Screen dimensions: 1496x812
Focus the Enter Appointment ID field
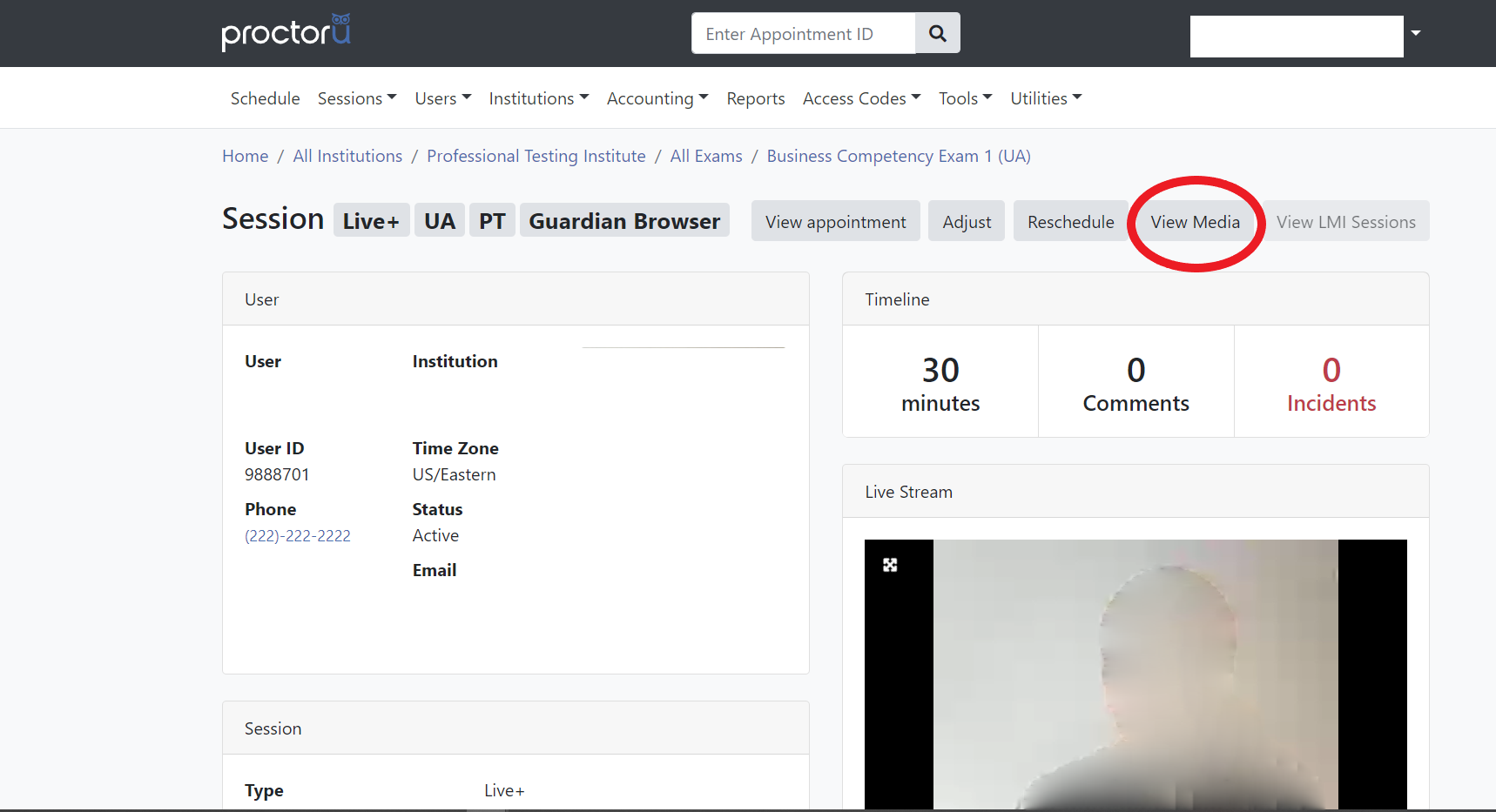803,33
